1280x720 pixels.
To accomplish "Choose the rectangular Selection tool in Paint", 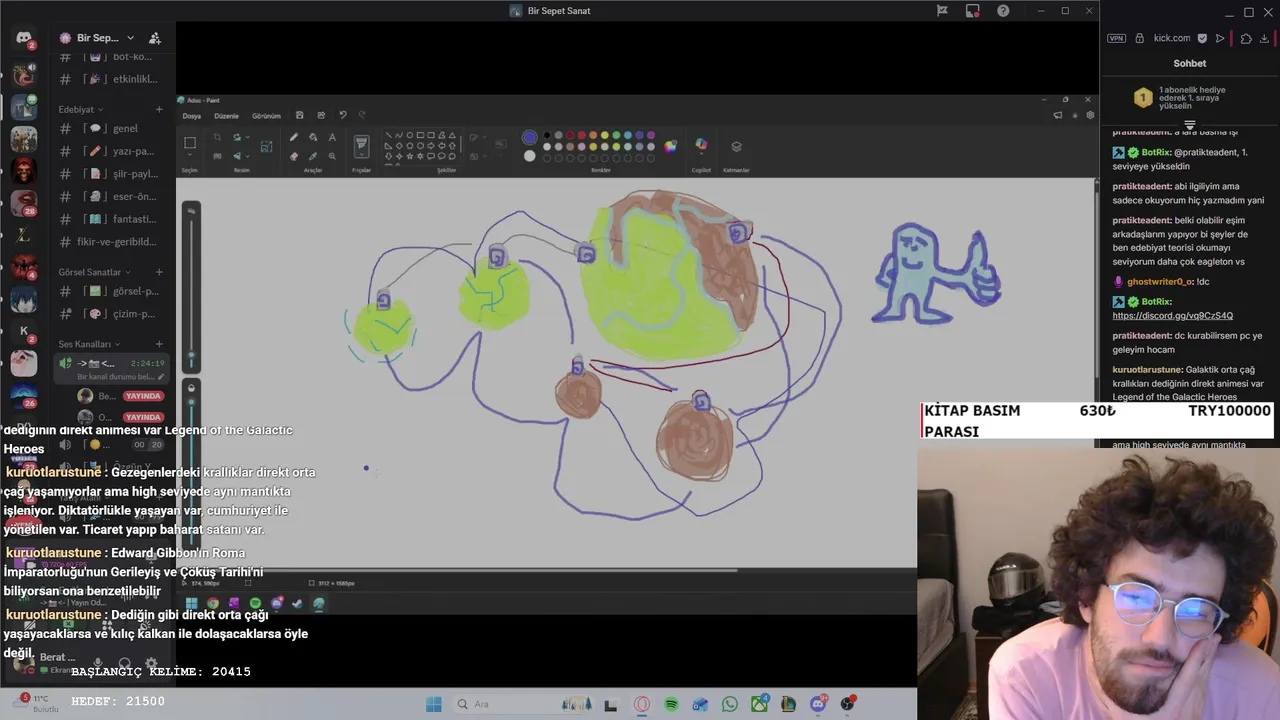I will (x=190, y=143).
